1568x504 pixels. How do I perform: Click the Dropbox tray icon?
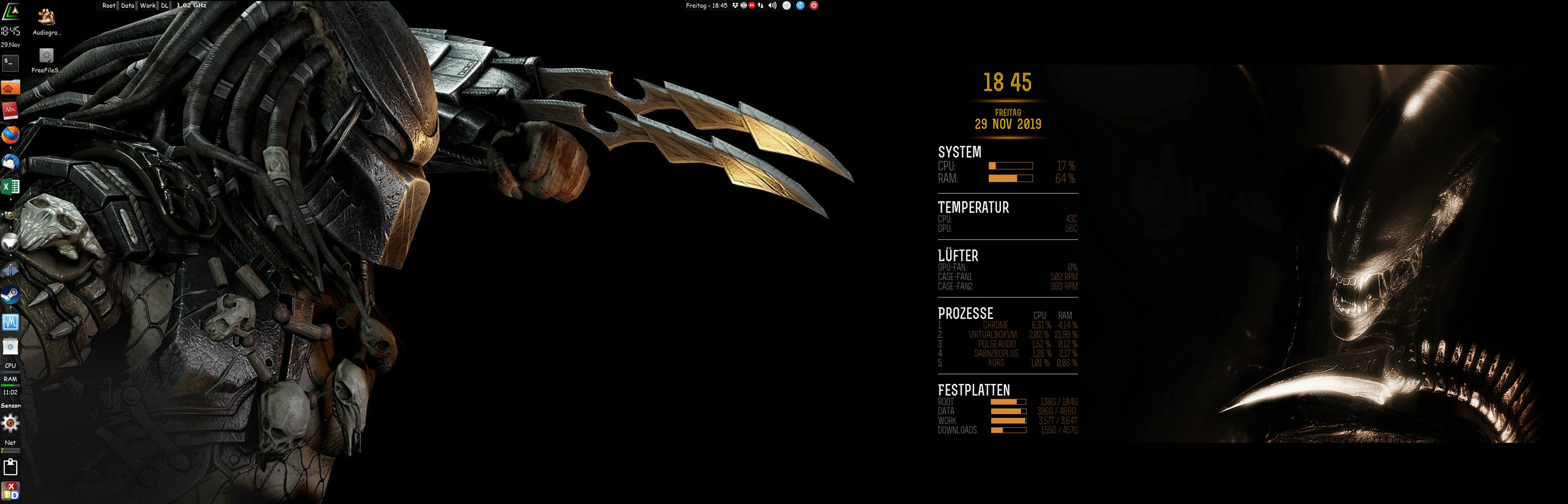pyautogui.click(x=735, y=5)
